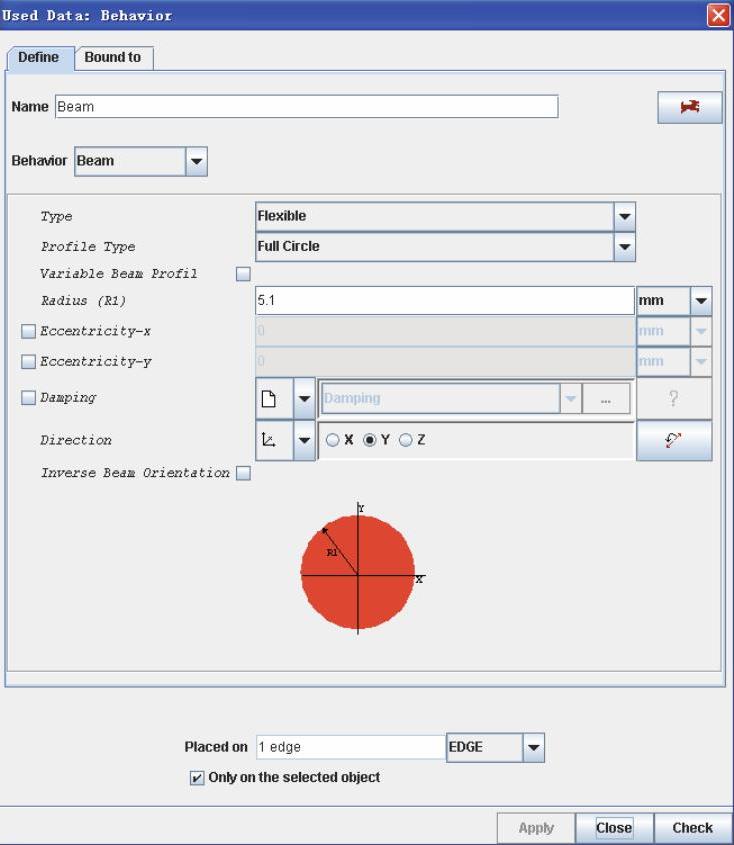
Task: Enable the Variable Beam Profil checkbox
Action: [x=242, y=274]
